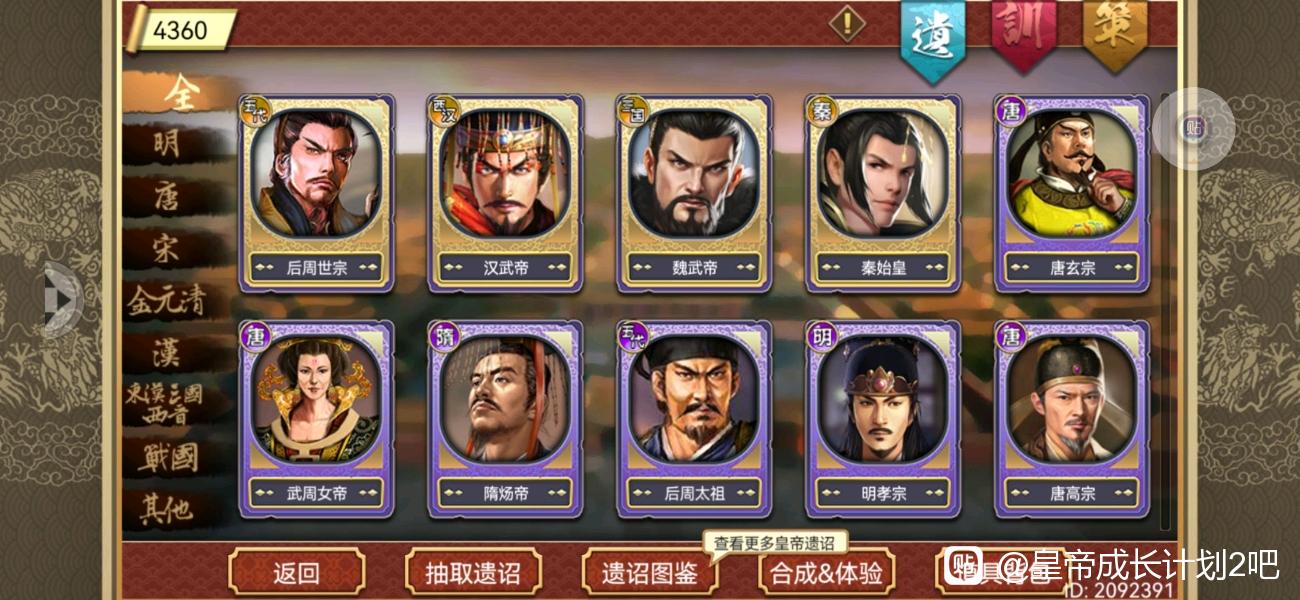Open the 遗诏图鉴 button
Viewport: 1300px width, 600px height.
click(x=650, y=573)
